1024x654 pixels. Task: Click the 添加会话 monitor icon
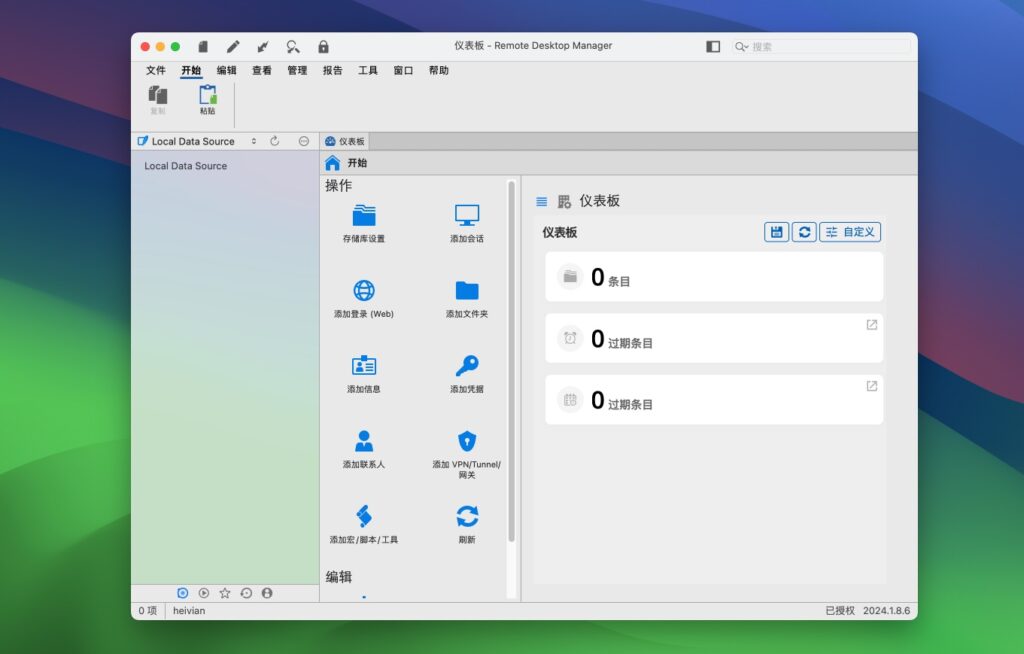[x=467, y=213]
